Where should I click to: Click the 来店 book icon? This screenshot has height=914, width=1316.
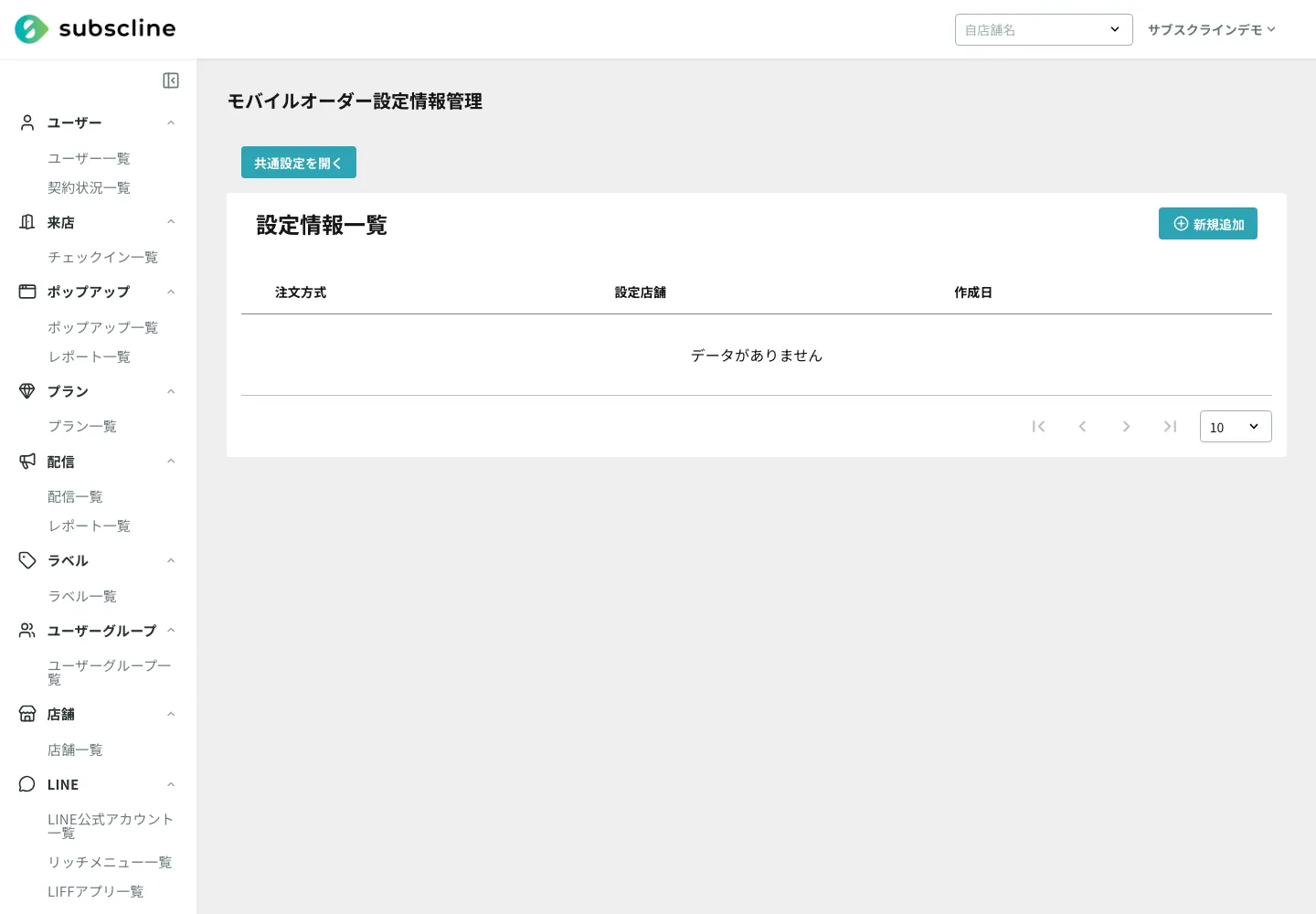pos(27,222)
